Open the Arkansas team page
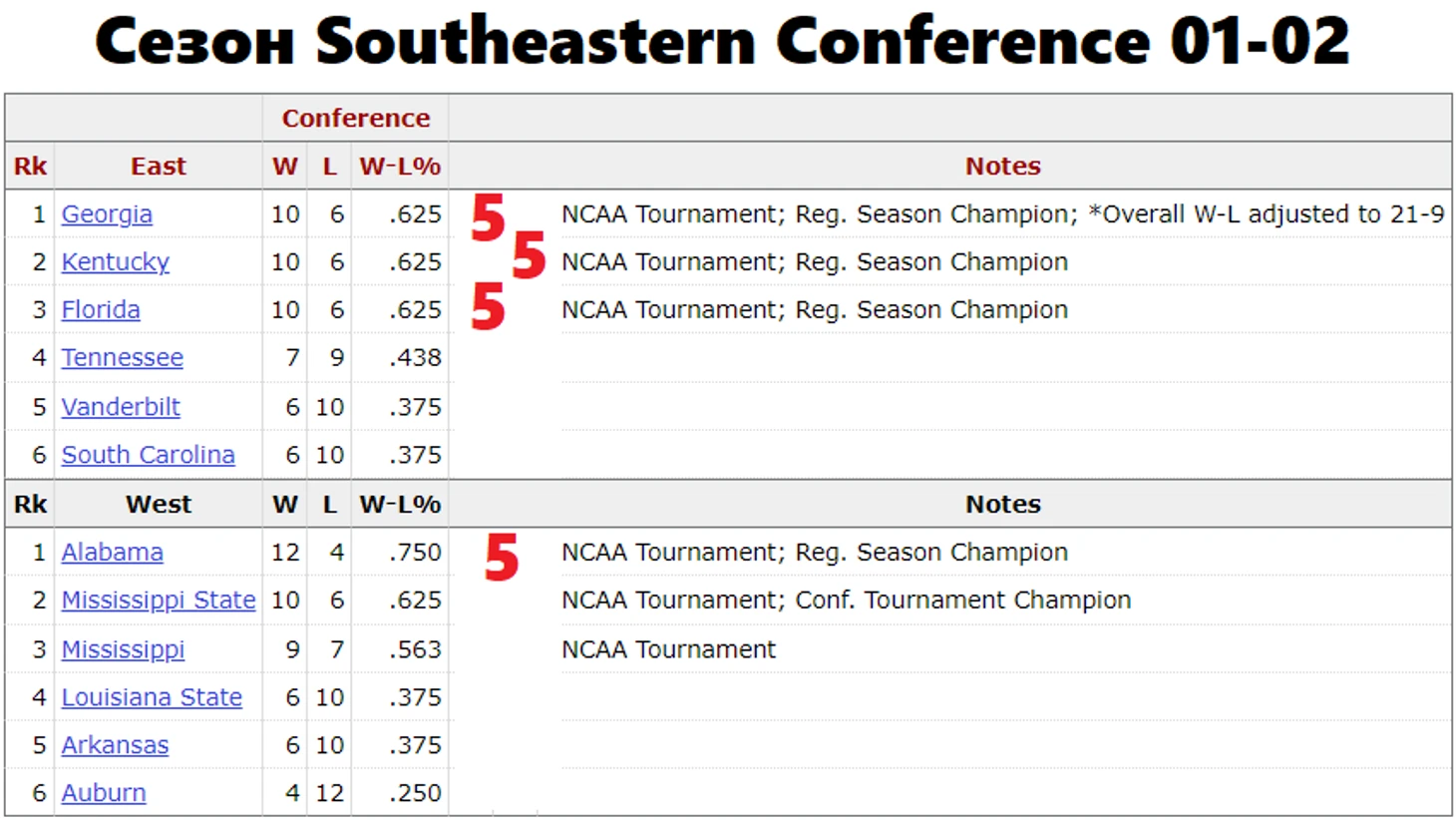This screenshot has height=820, width=1456. 115,745
